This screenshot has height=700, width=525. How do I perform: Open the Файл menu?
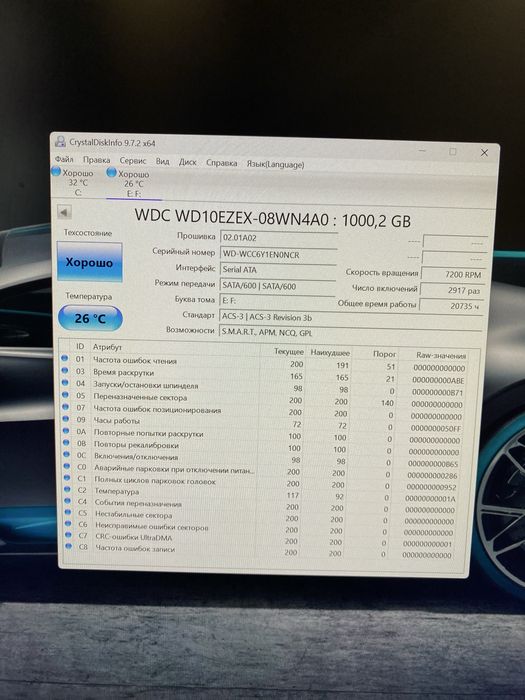coord(64,159)
